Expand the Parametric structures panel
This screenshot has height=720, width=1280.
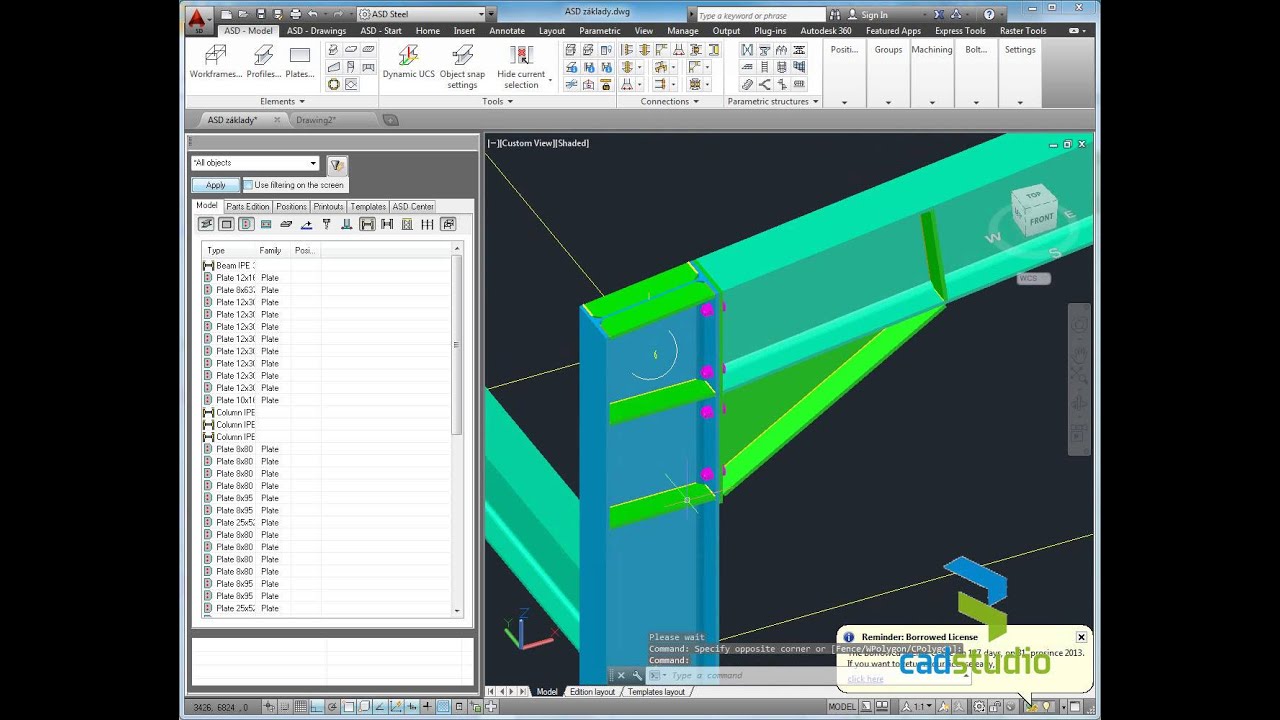[773, 101]
